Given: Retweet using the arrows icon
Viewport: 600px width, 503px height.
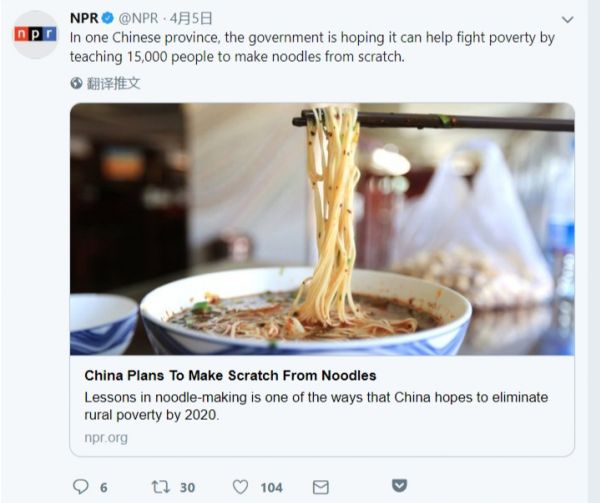Looking at the screenshot, I should pyautogui.click(x=161, y=487).
